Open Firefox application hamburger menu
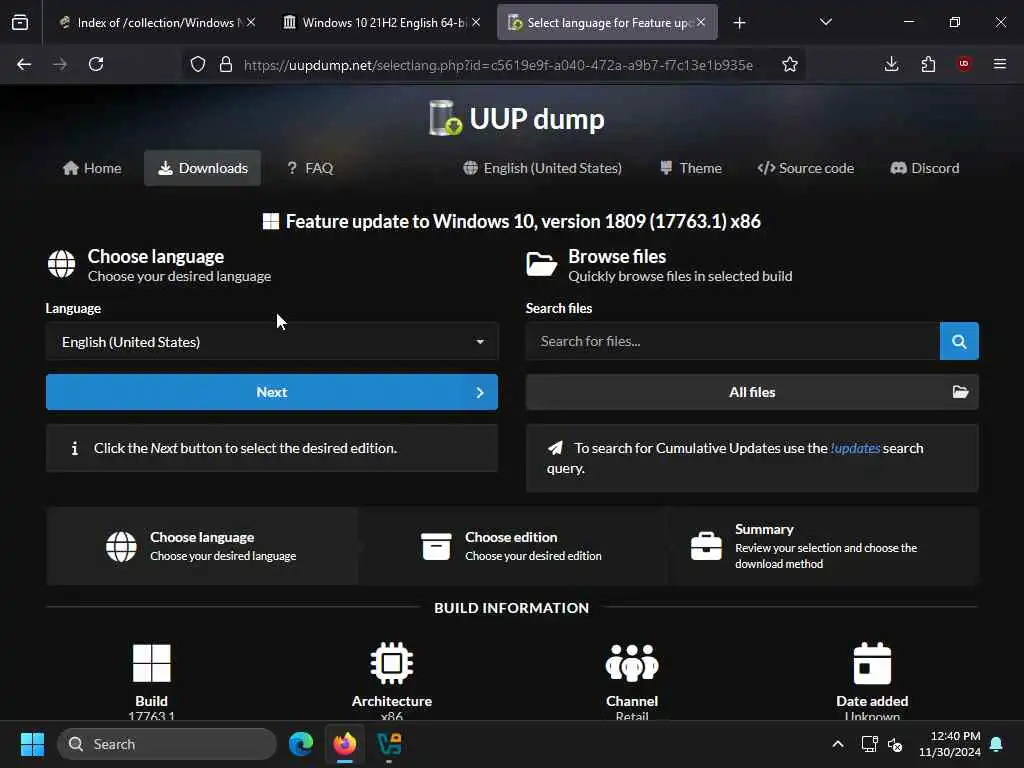This screenshot has height=768, width=1024. pyautogui.click(x=1000, y=64)
